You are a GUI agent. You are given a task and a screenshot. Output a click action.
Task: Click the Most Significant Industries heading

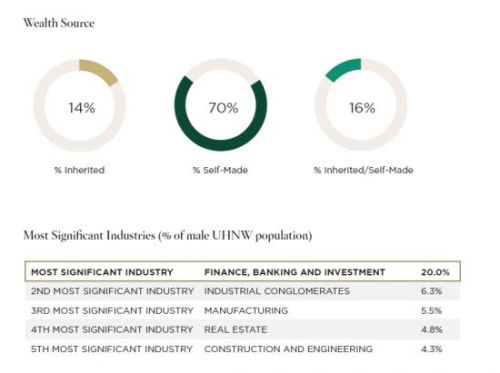pyautogui.click(x=168, y=236)
